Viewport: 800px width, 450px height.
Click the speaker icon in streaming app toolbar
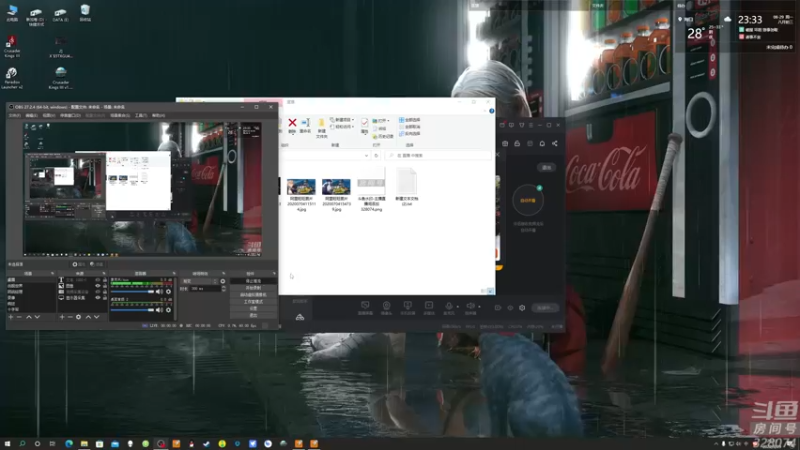pyautogui.click(x=470, y=305)
